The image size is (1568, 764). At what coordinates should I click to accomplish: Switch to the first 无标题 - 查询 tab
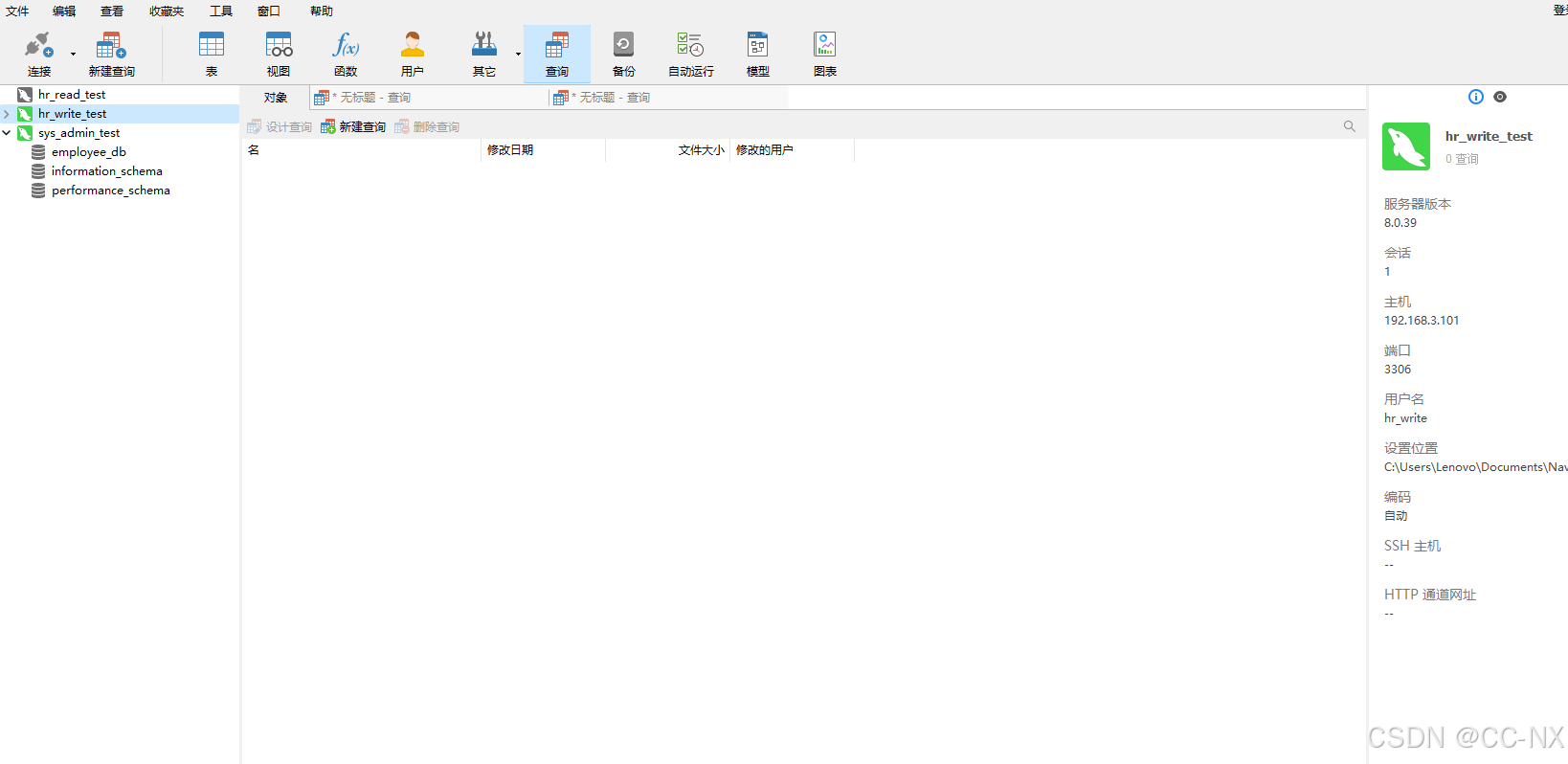429,98
